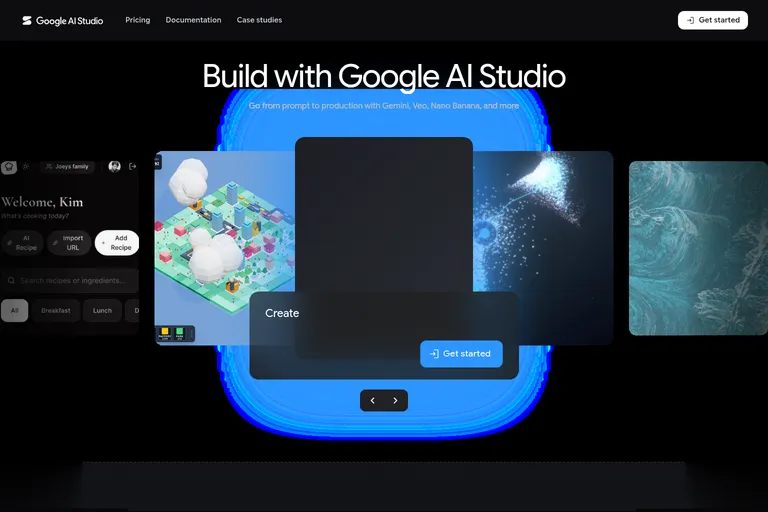Click the Add Recipe button

pyautogui.click(x=117, y=243)
